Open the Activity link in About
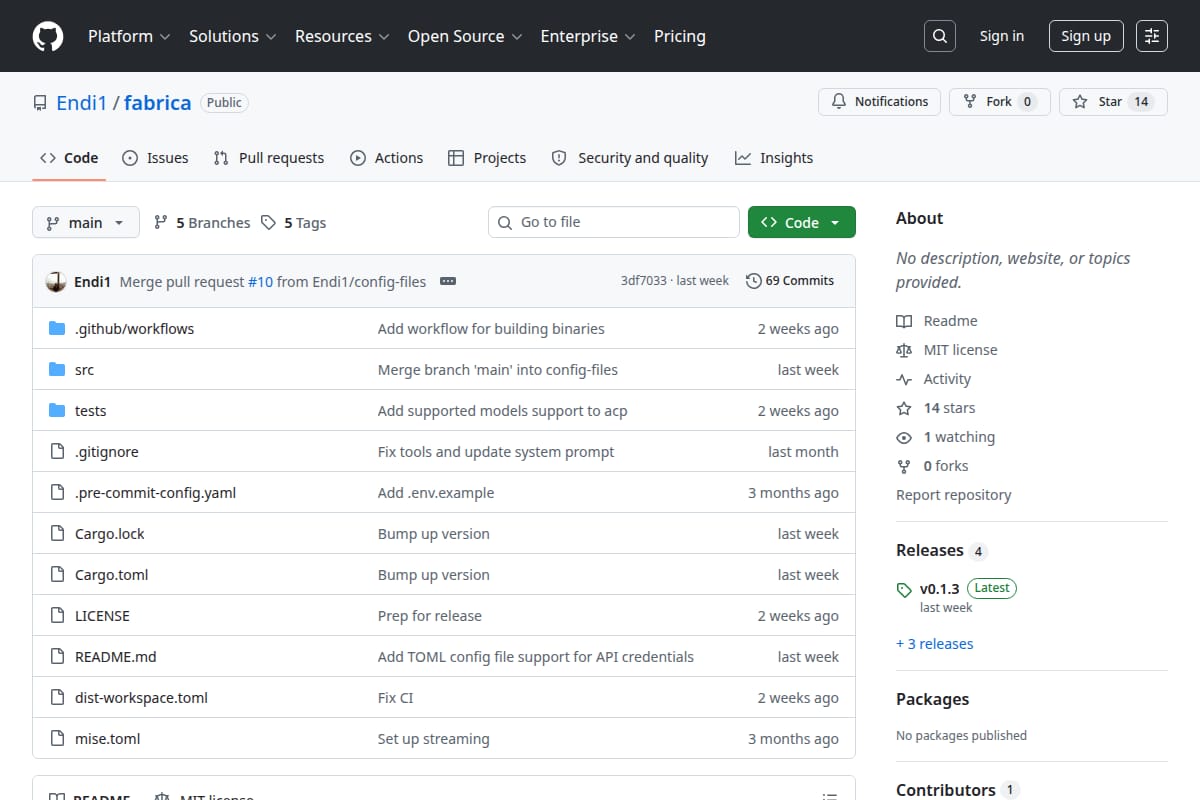Screen dimensions: 1200x800 click(934, 379)
